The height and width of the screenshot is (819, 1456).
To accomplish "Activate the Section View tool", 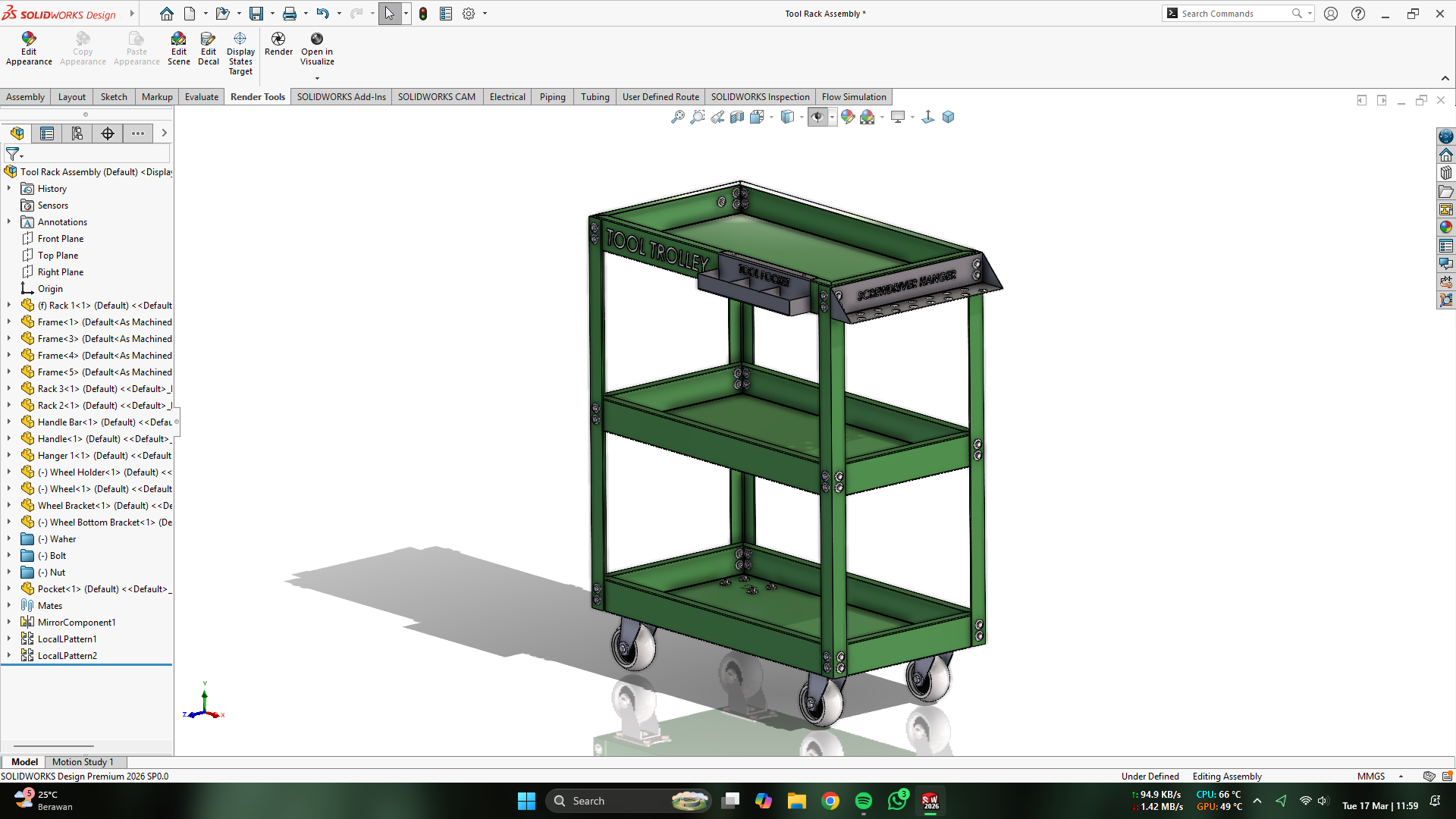I will 736,117.
